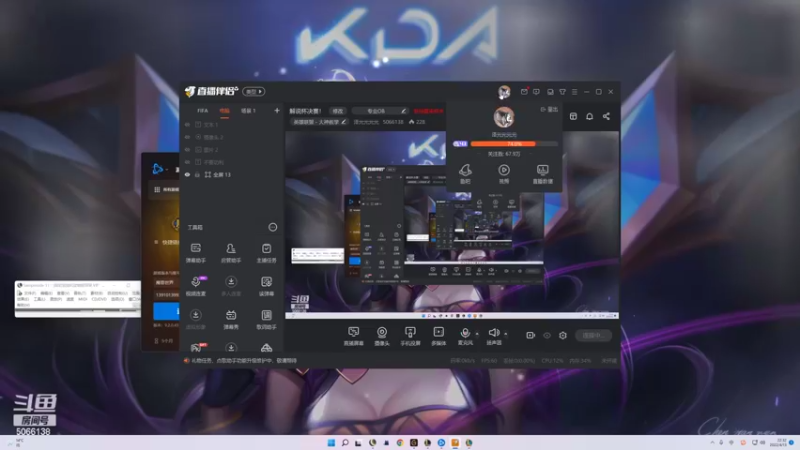This screenshot has width=800, height=450.
Task: Open the mail icon with red dot
Action: [524, 92]
